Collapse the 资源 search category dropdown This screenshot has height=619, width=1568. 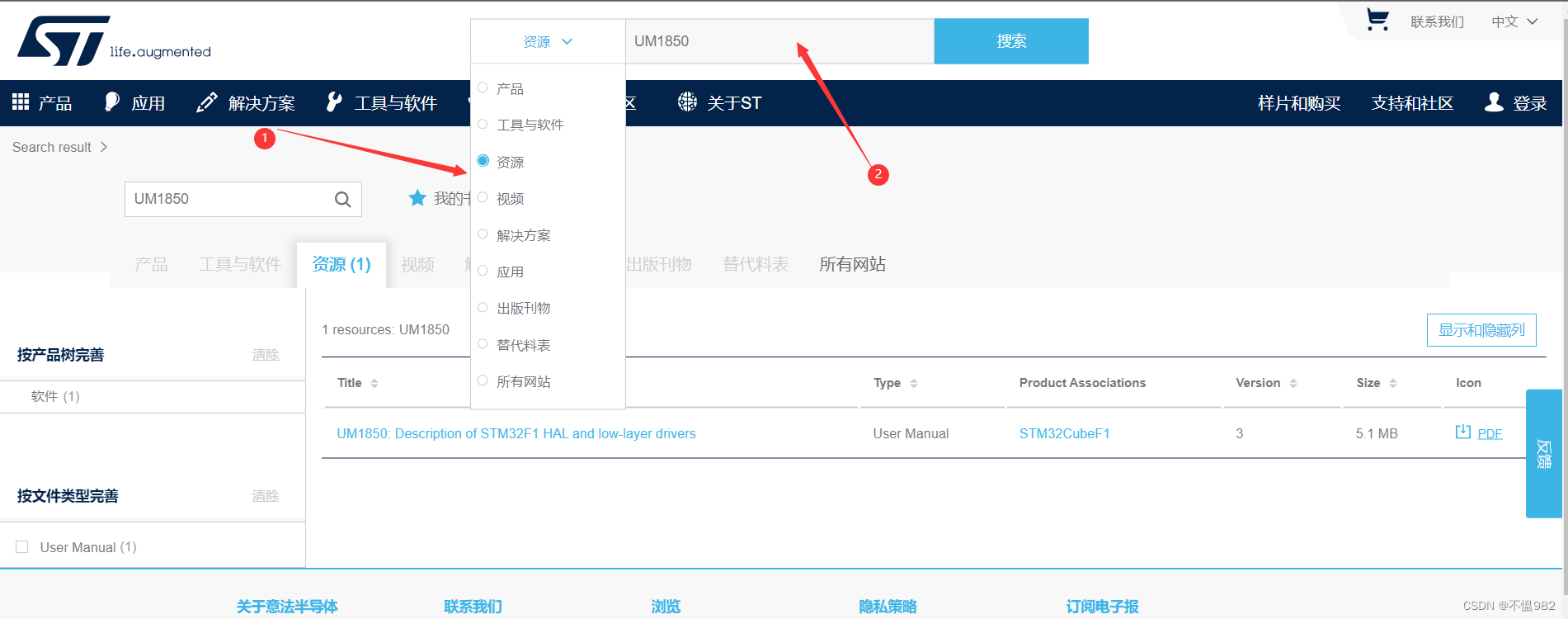(548, 41)
